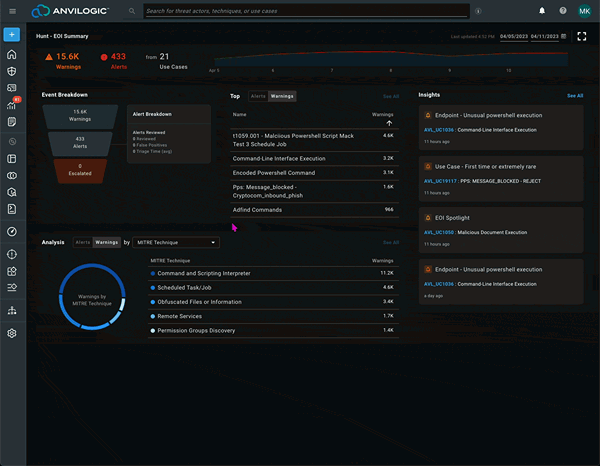Open the alert crosshair icon in sidebar

click(12, 254)
